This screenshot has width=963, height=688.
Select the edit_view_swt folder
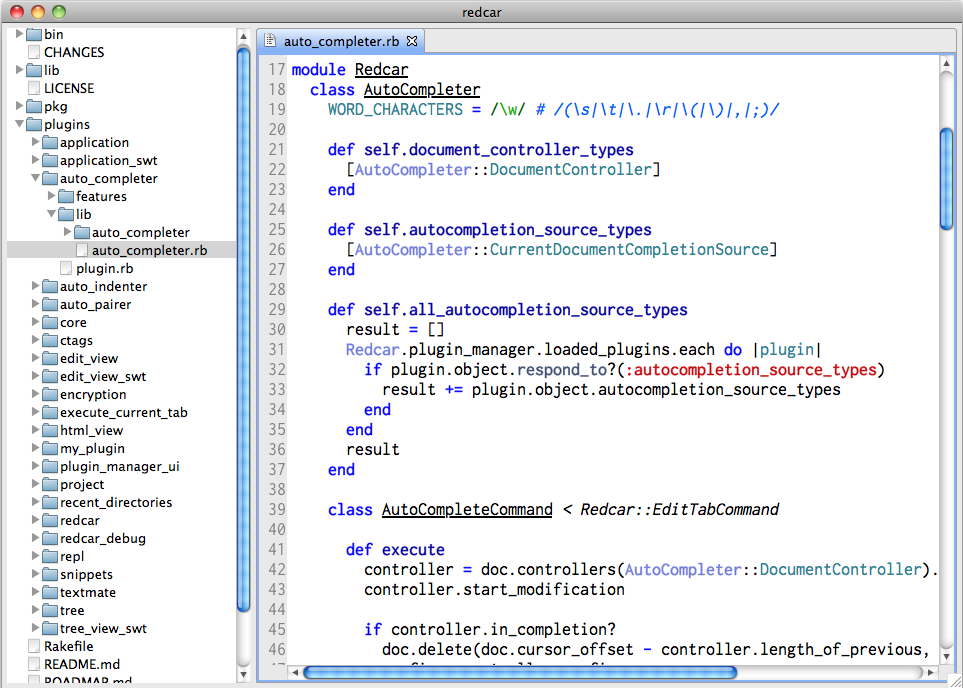pyautogui.click(x=103, y=377)
